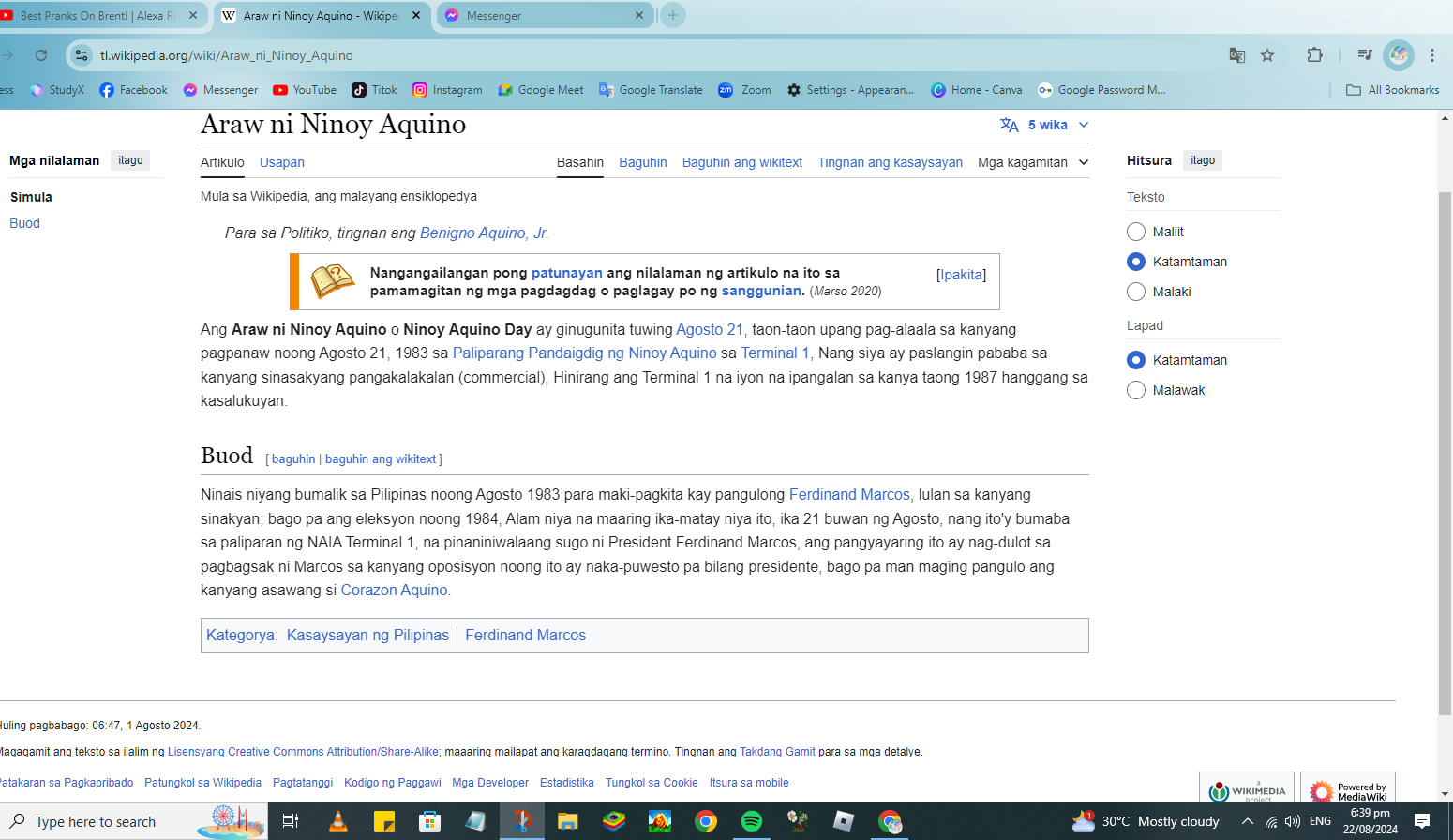Open All Bookmarks folder

(1392, 90)
